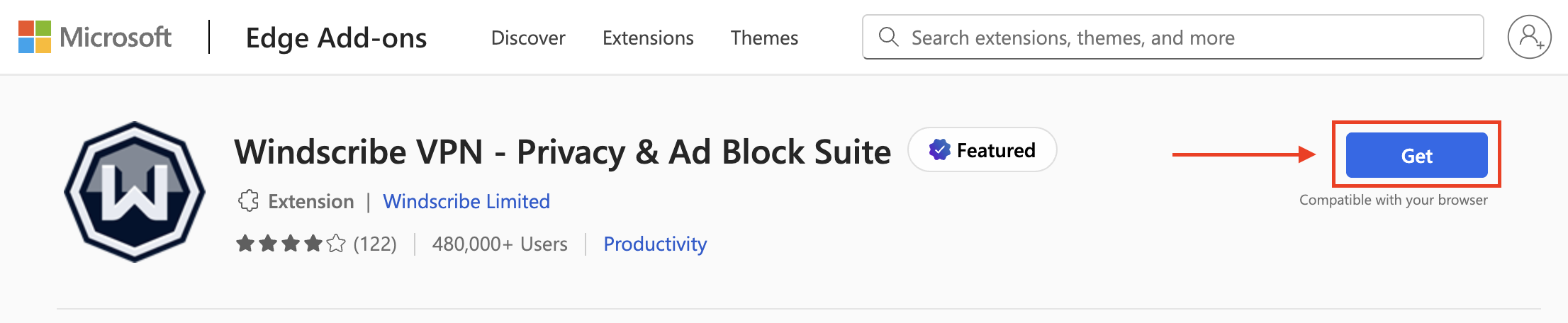Click the Windscribe hexagon logo image
1568x323 pixels.
click(135, 191)
